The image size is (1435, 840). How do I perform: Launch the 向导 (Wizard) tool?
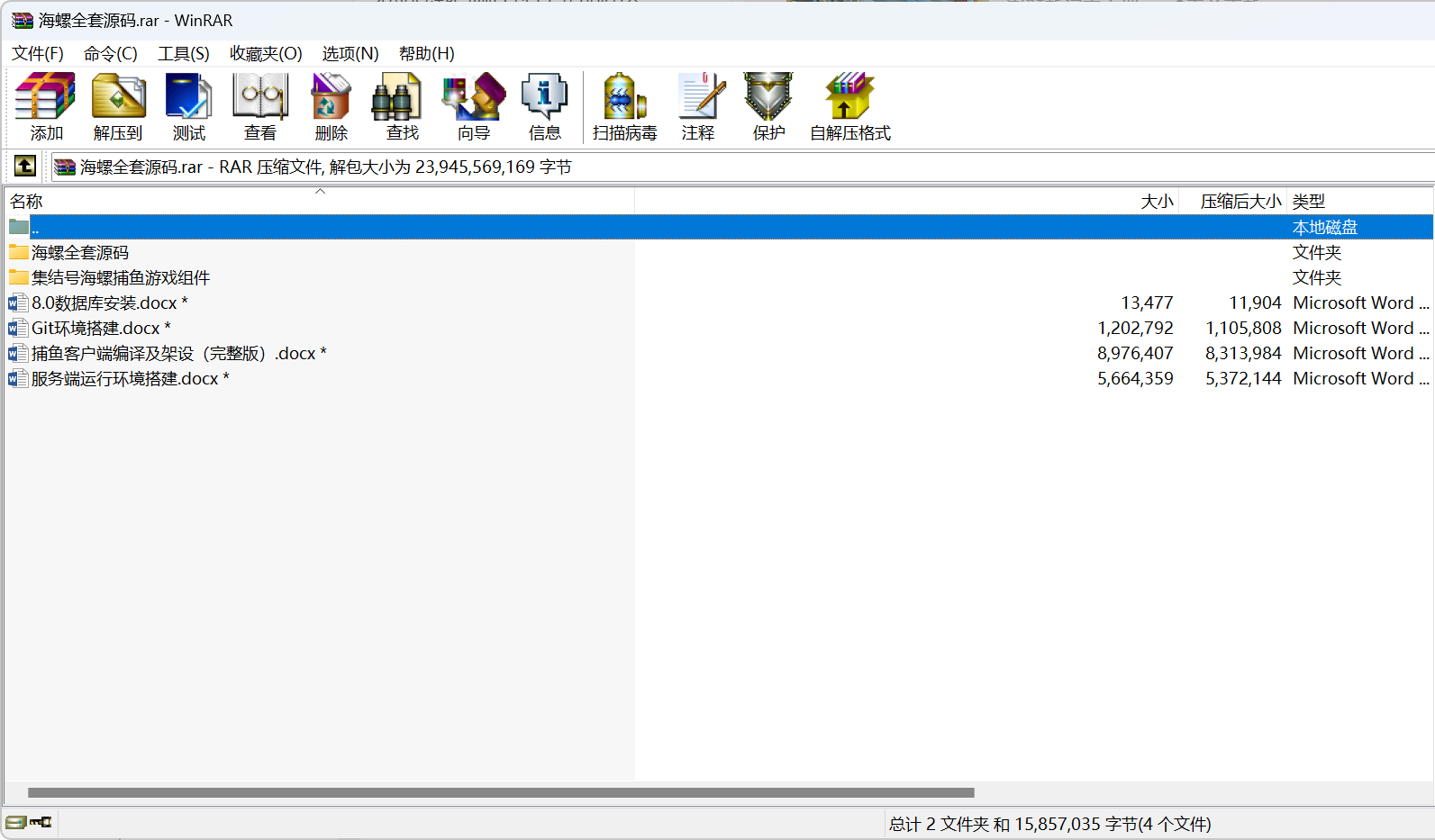tap(473, 106)
